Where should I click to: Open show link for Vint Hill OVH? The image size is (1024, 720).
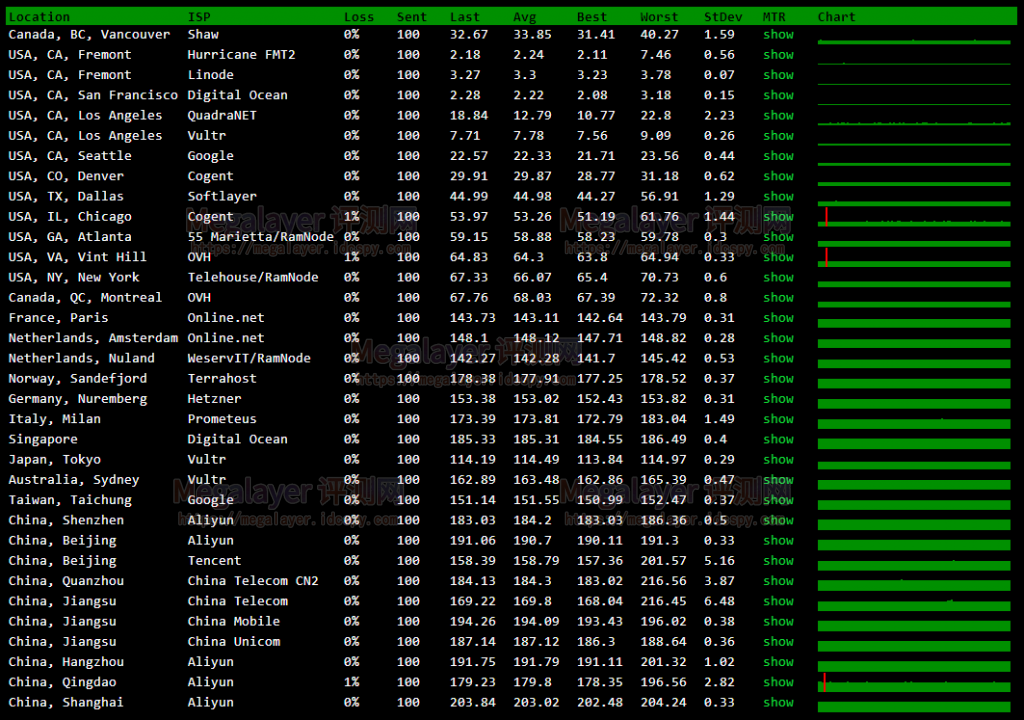click(x=778, y=257)
